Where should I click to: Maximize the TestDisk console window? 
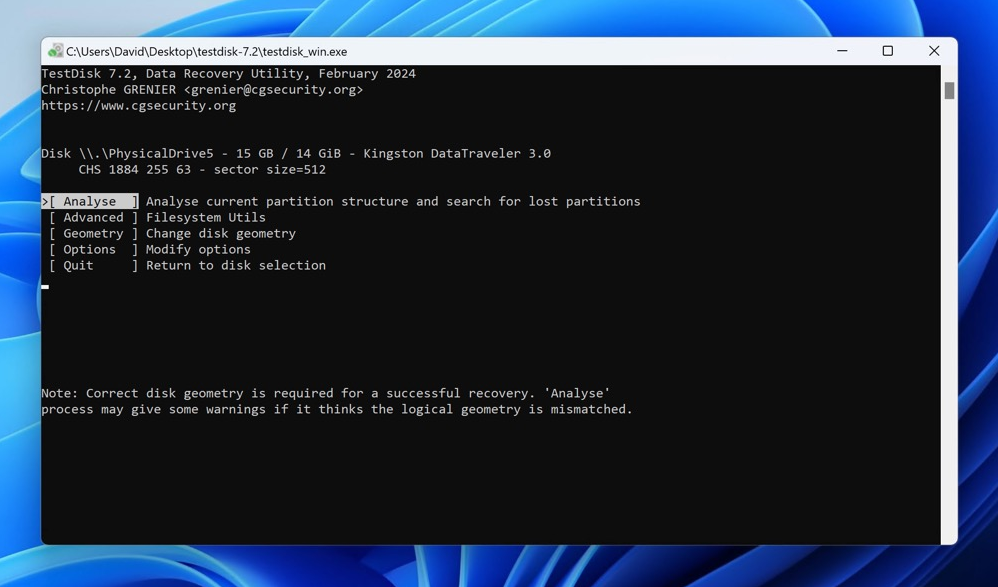(x=887, y=51)
